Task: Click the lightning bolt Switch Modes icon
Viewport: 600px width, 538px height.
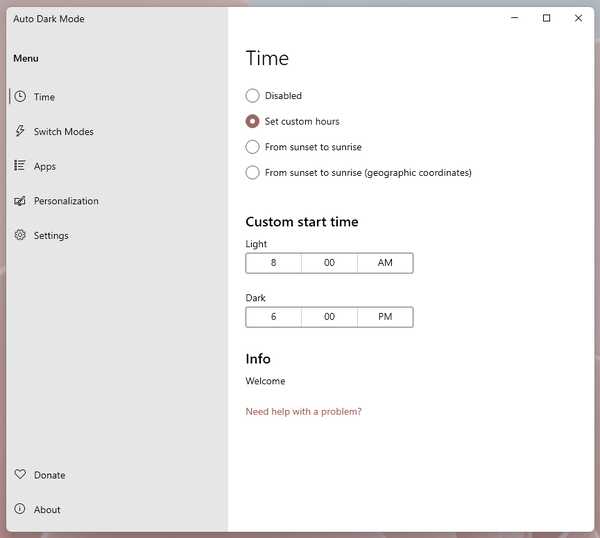Action: pos(20,132)
